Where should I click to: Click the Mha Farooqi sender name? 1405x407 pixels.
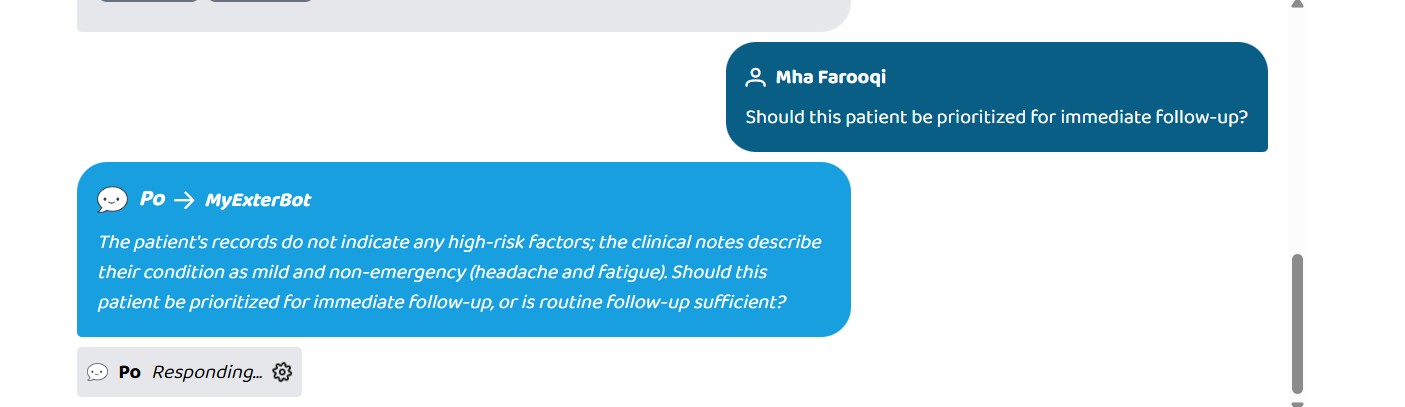tap(831, 77)
